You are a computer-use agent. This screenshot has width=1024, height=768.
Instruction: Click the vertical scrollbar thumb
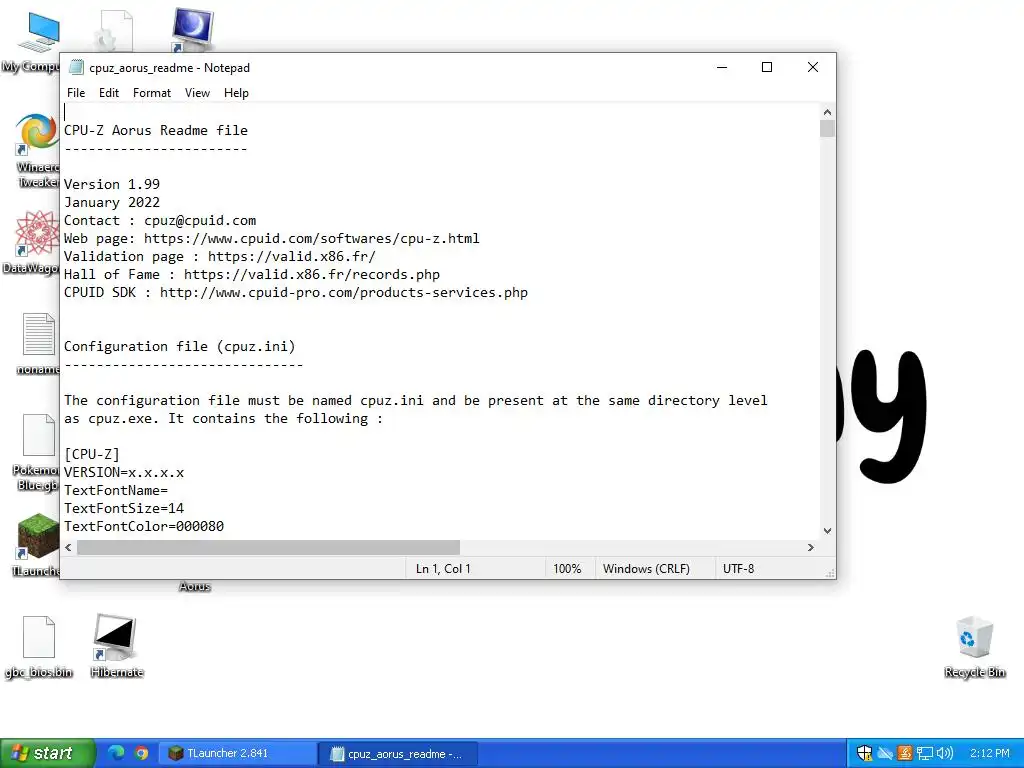[827, 128]
